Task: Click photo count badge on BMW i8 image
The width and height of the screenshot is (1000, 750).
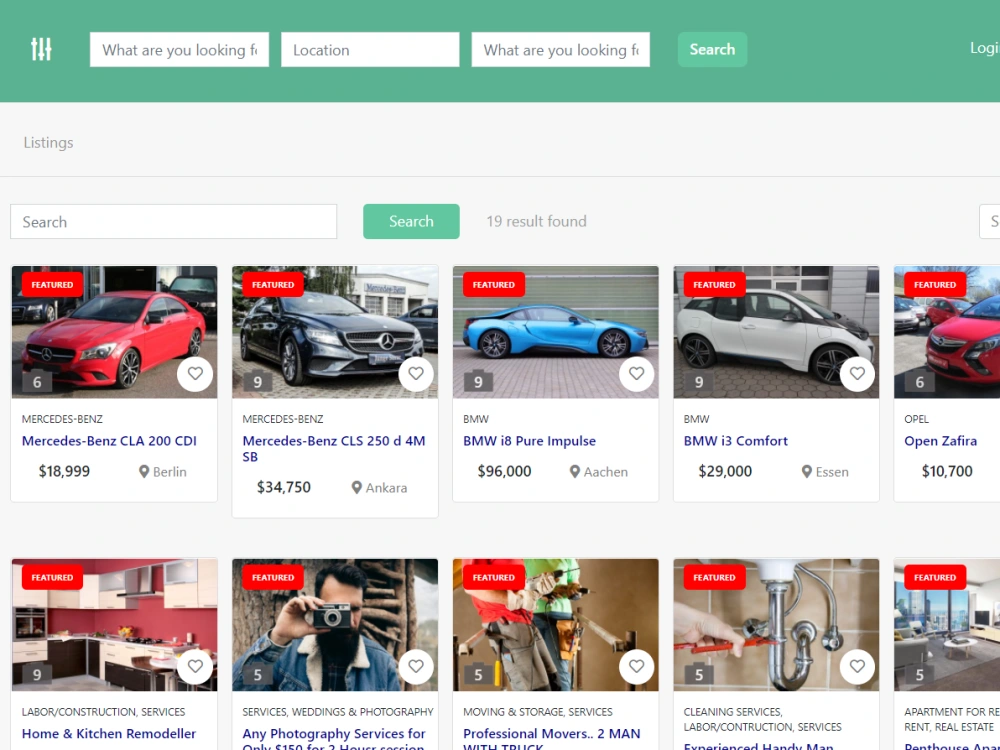Action: tap(478, 381)
